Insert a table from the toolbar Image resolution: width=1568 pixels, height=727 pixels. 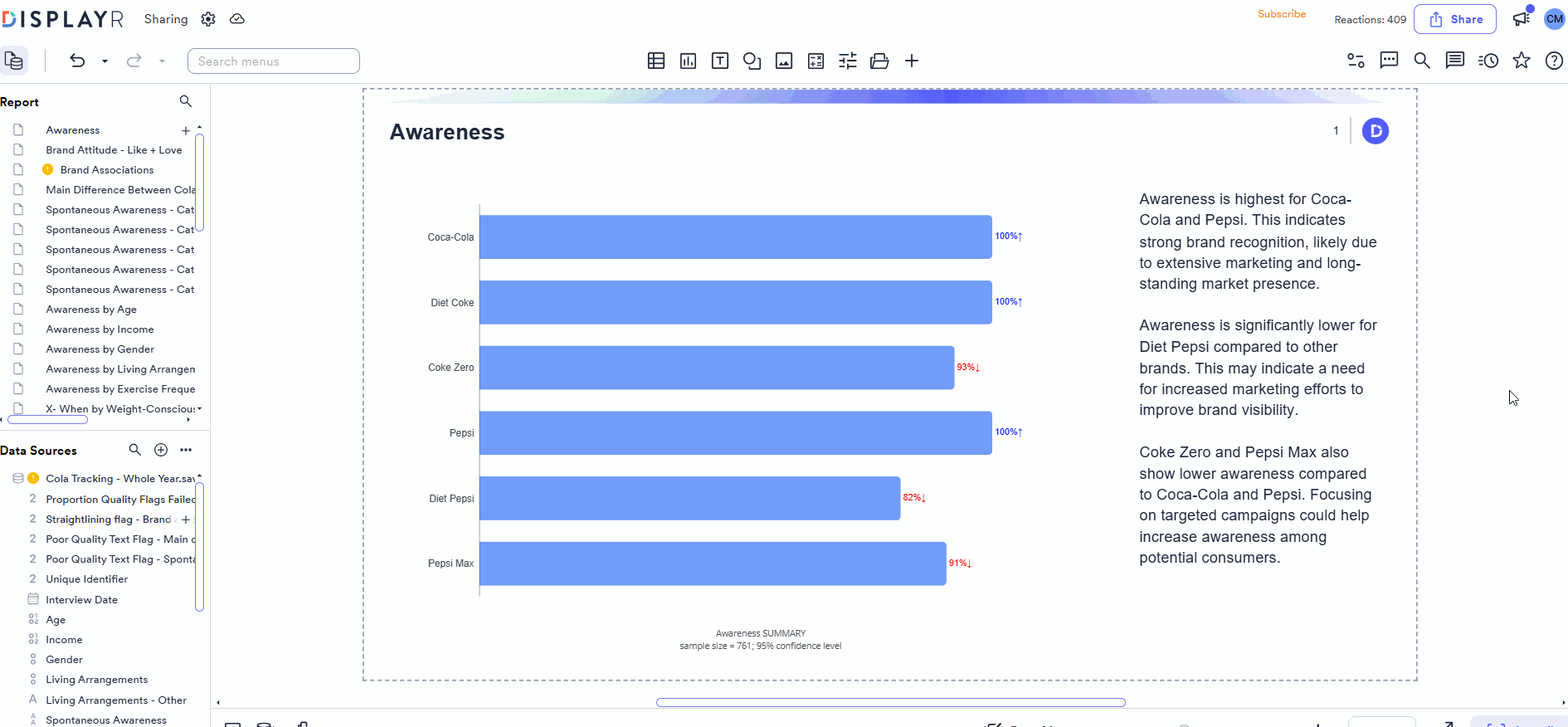[x=656, y=61]
